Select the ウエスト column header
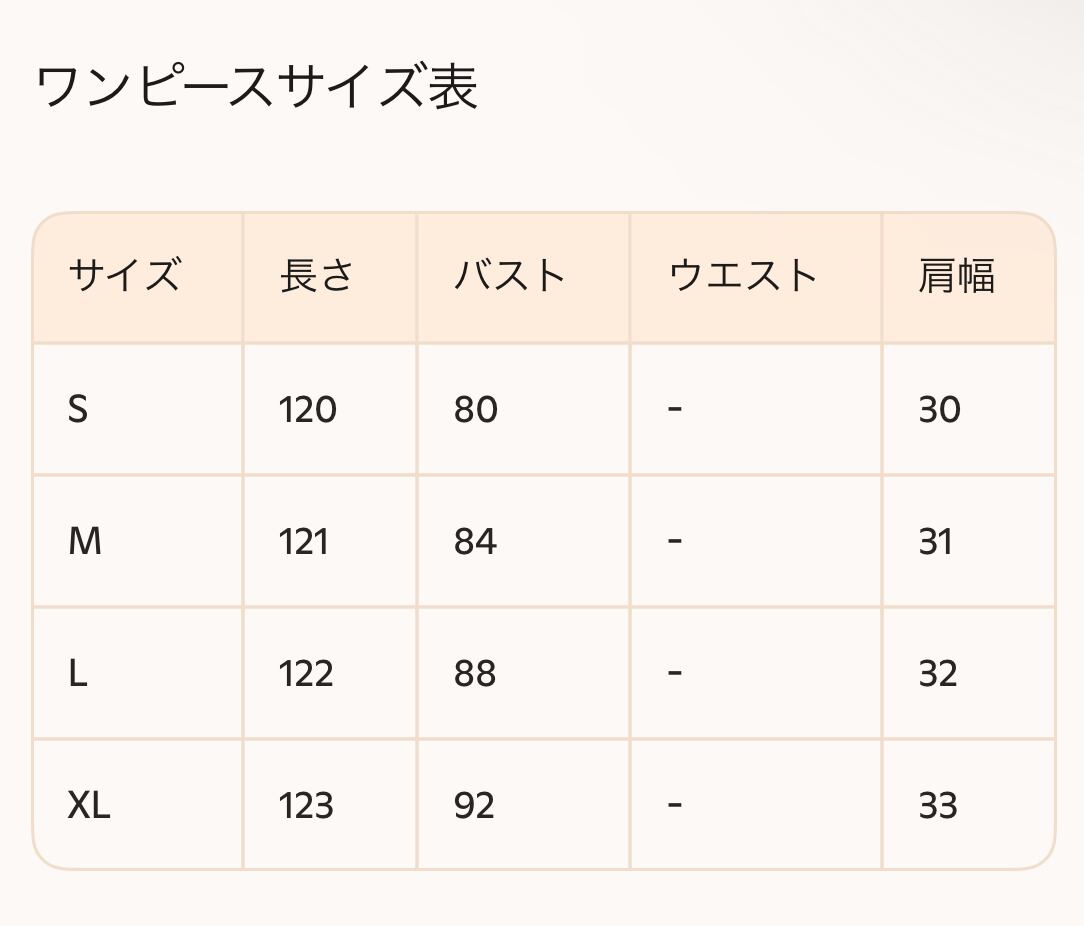 click(x=743, y=276)
